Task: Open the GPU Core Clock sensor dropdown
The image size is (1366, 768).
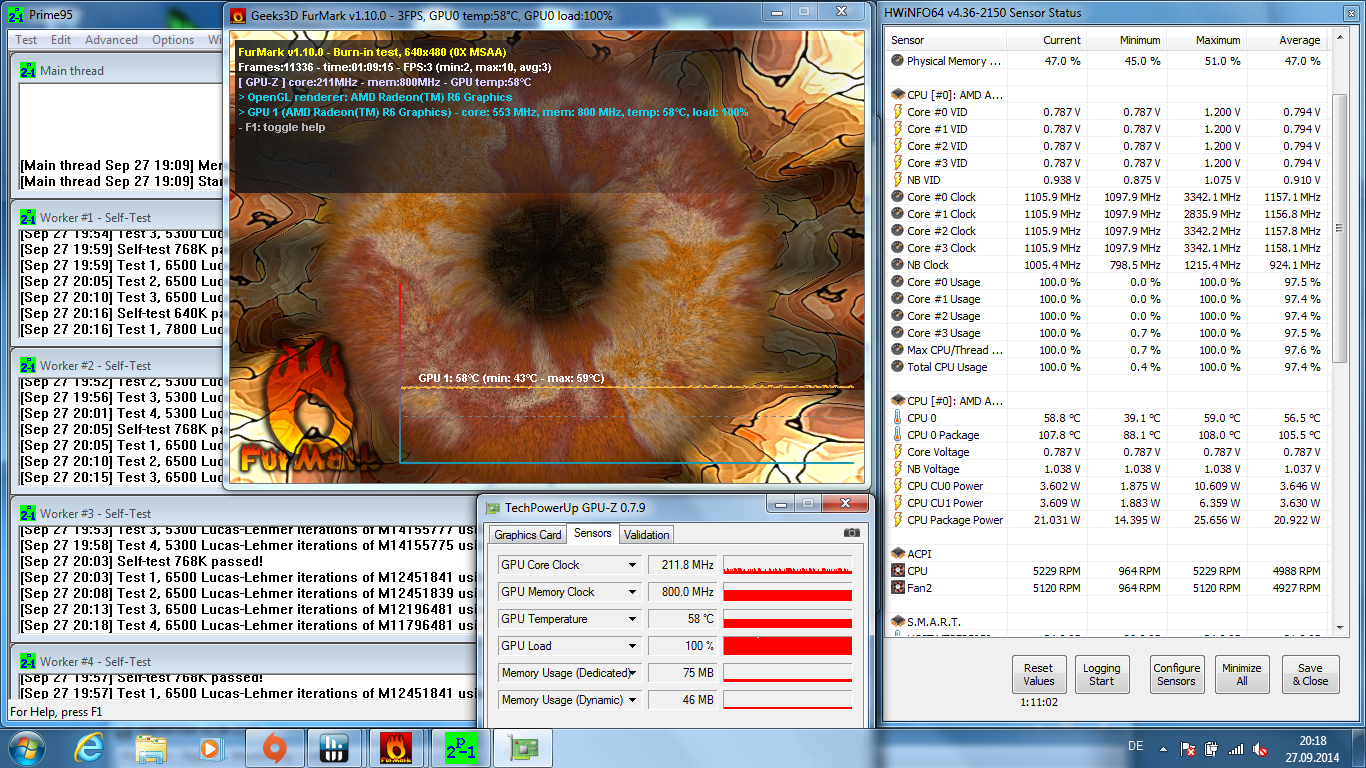Action: click(x=632, y=565)
